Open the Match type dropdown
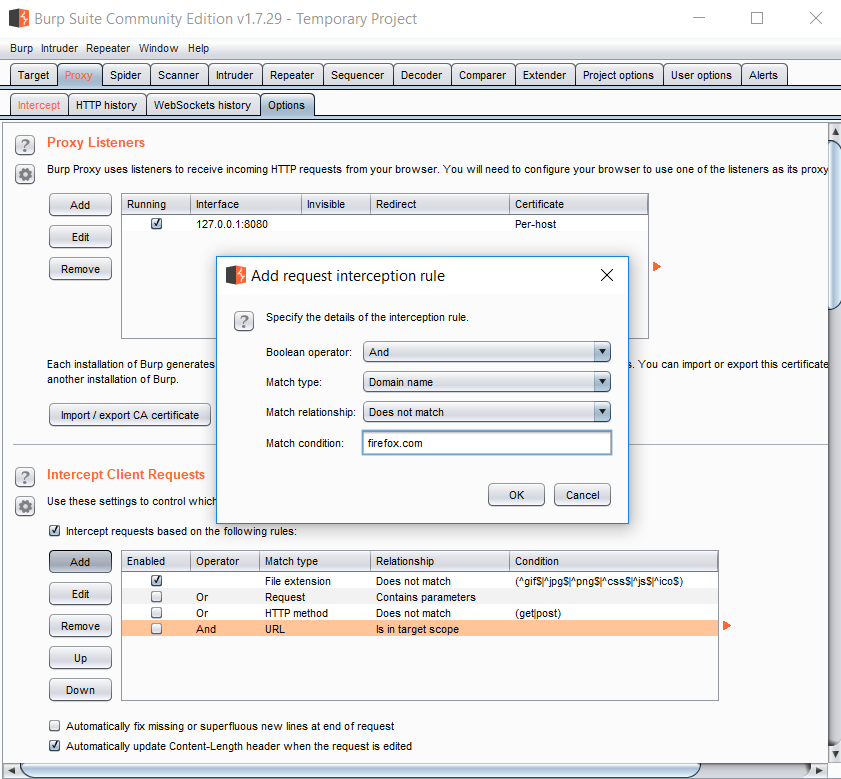 point(601,382)
